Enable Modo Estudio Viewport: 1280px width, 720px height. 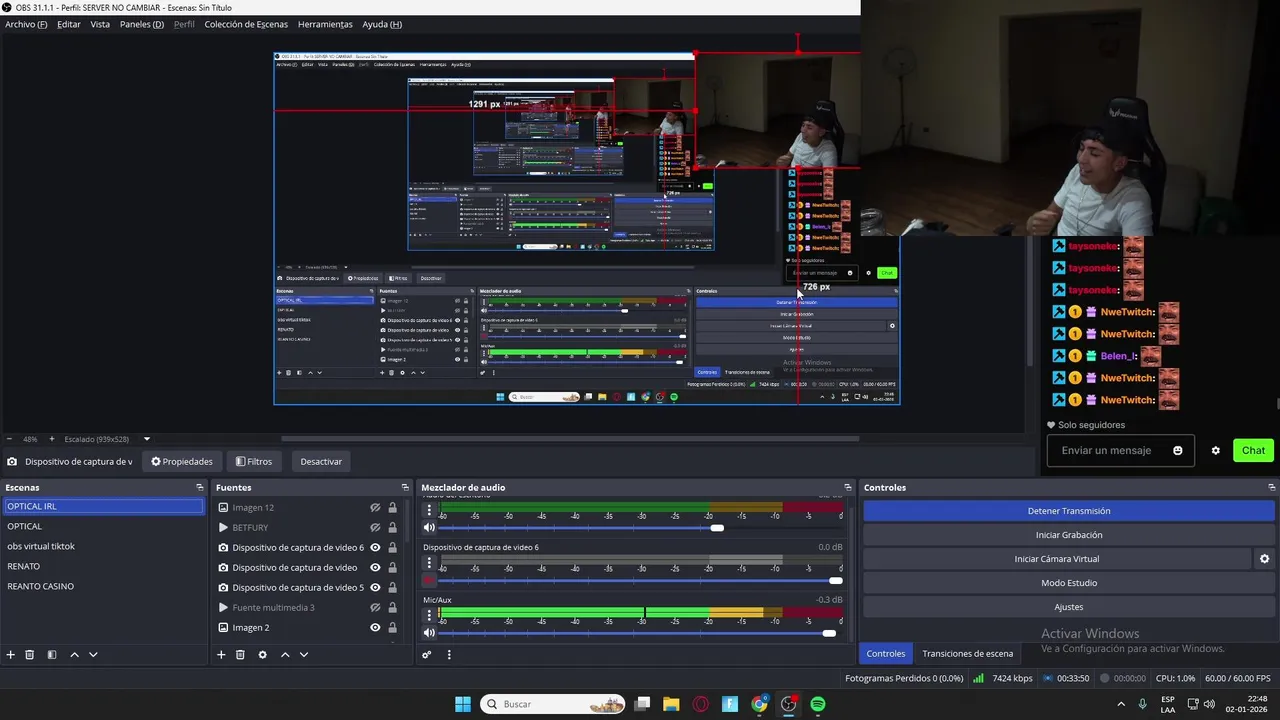click(1069, 583)
